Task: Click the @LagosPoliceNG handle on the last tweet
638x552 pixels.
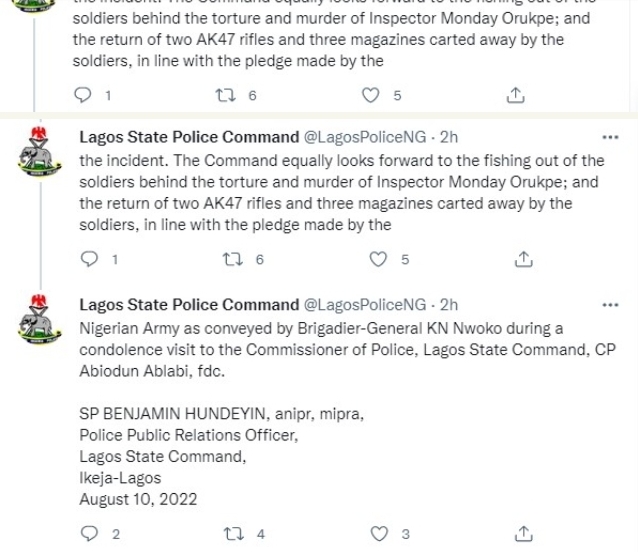Action: (364, 304)
